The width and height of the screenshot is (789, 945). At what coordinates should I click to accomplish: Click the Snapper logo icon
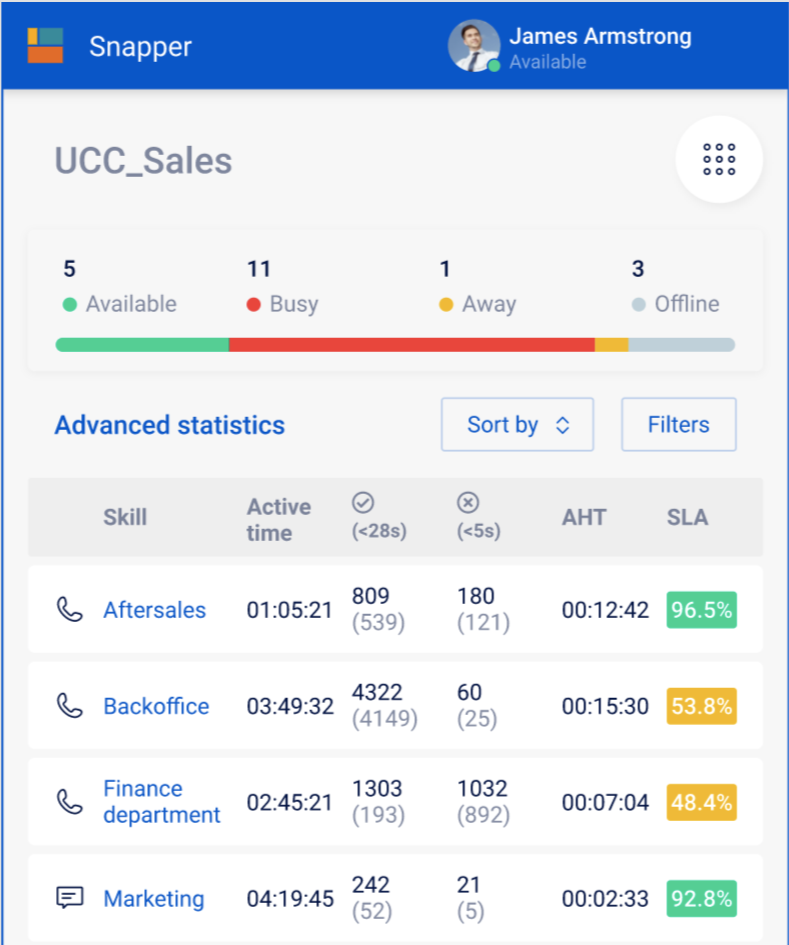(45, 45)
